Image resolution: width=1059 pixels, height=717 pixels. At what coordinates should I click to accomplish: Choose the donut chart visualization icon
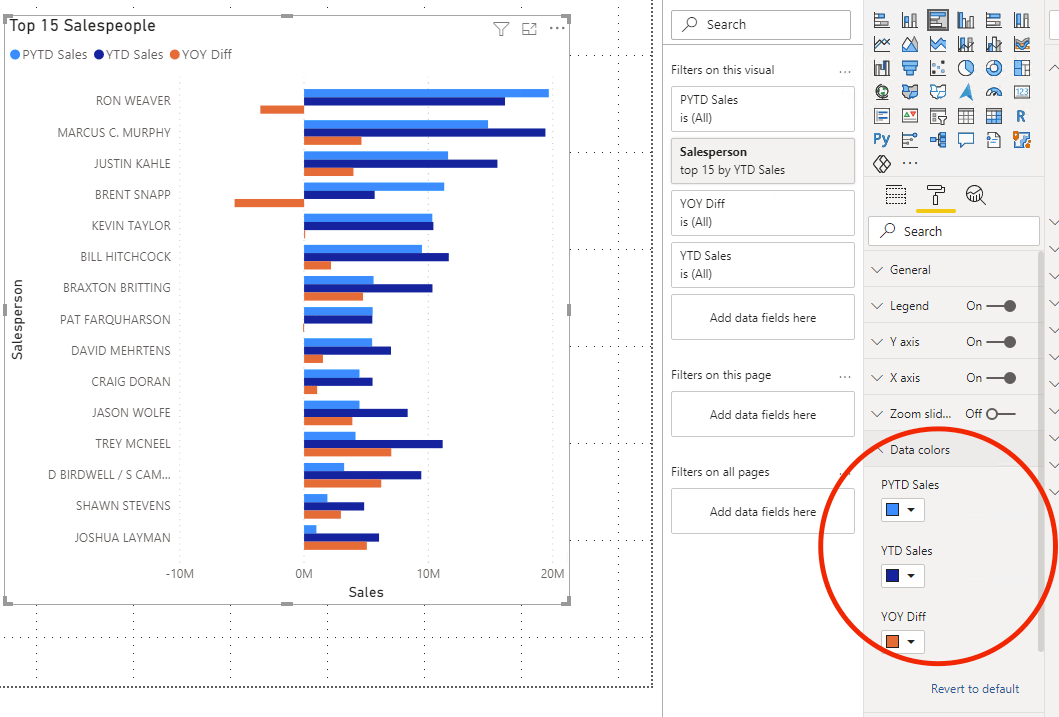pyautogui.click(x=993, y=68)
